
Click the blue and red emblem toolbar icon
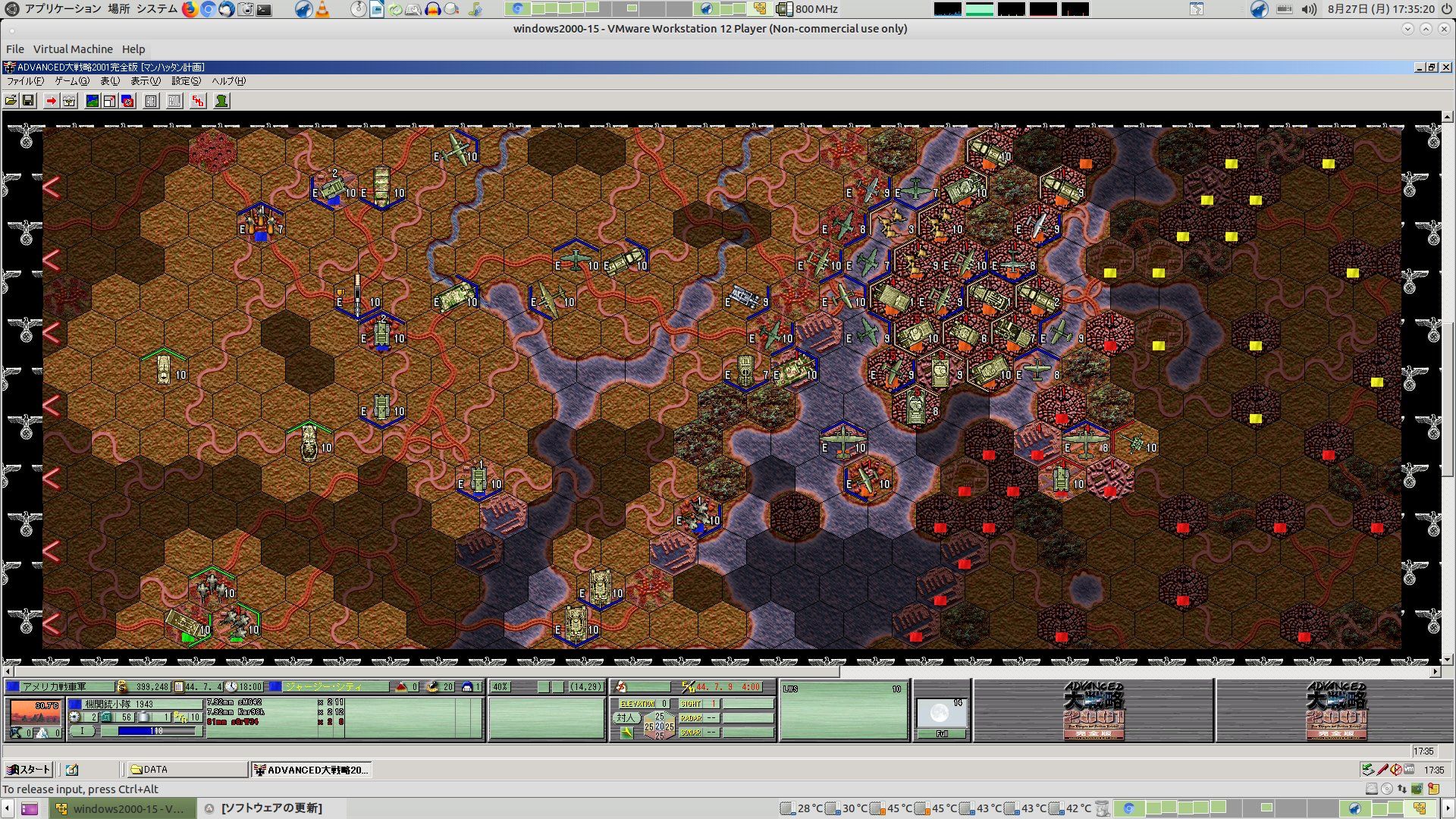tap(127, 101)
